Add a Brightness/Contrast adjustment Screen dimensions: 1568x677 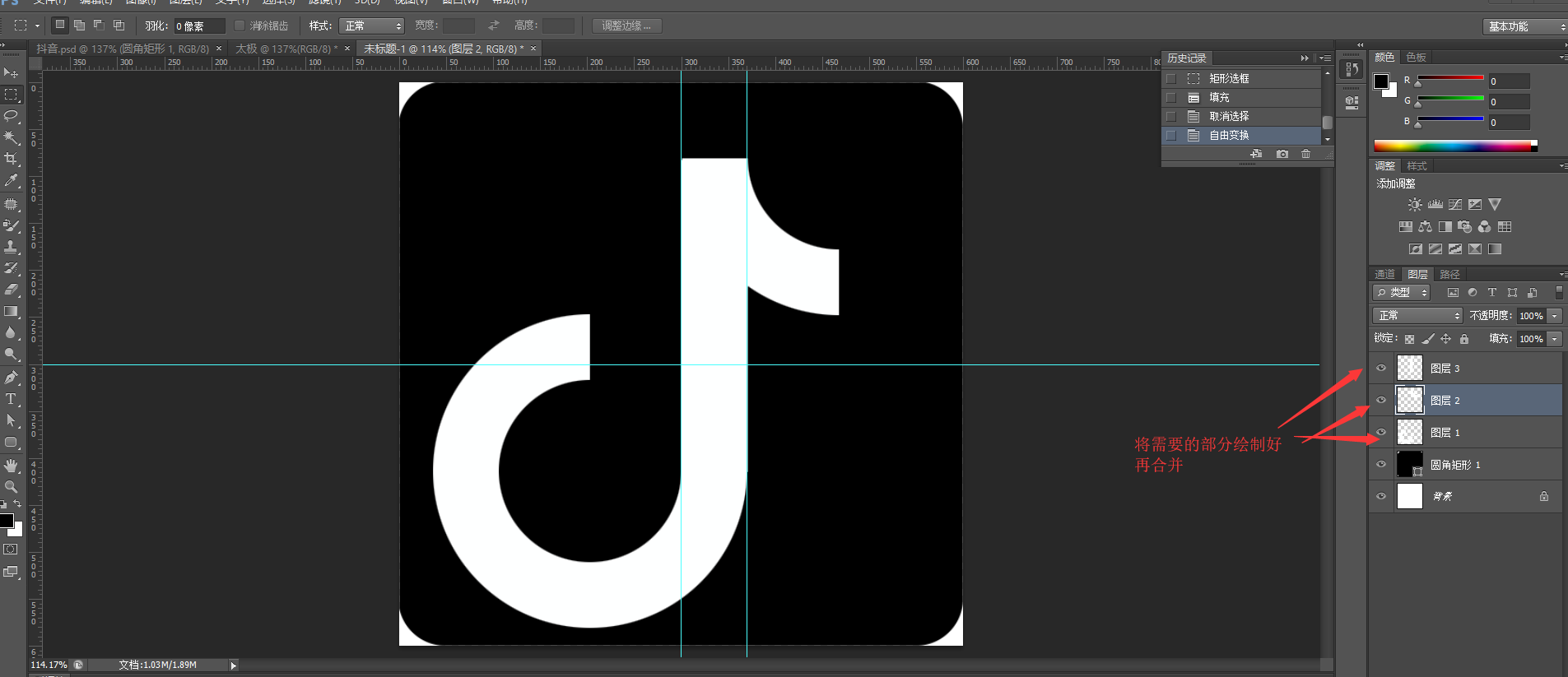point(1414,204)
